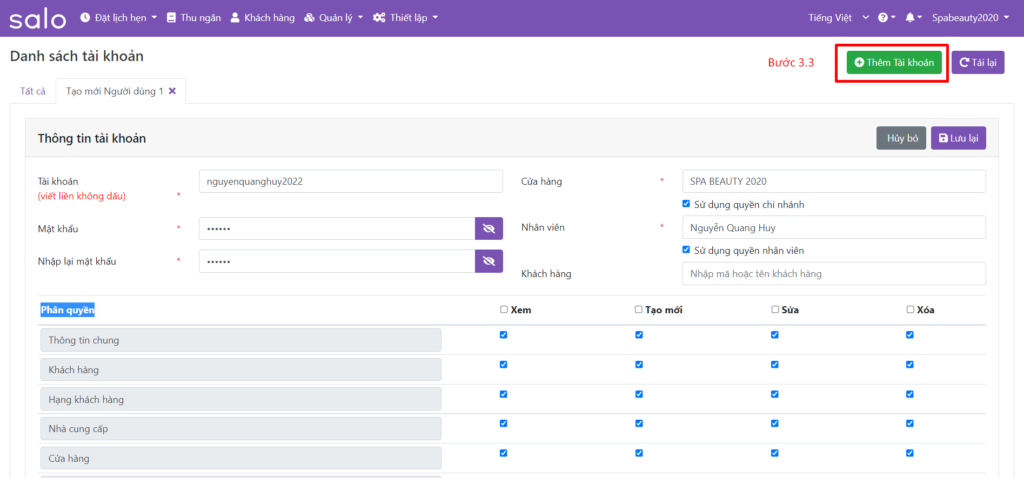Open Tiếng Việt language dropdown

[835, 18]
